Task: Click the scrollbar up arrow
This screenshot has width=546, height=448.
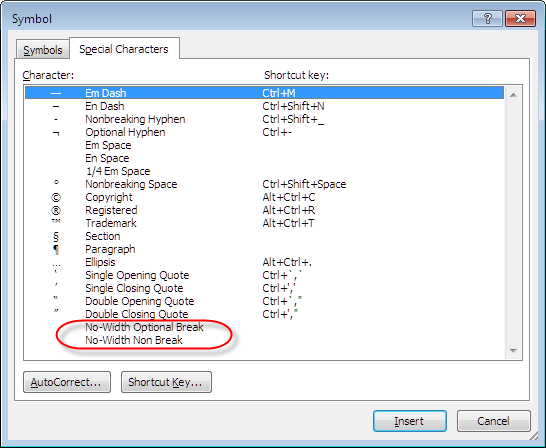Action: point(513,95)
